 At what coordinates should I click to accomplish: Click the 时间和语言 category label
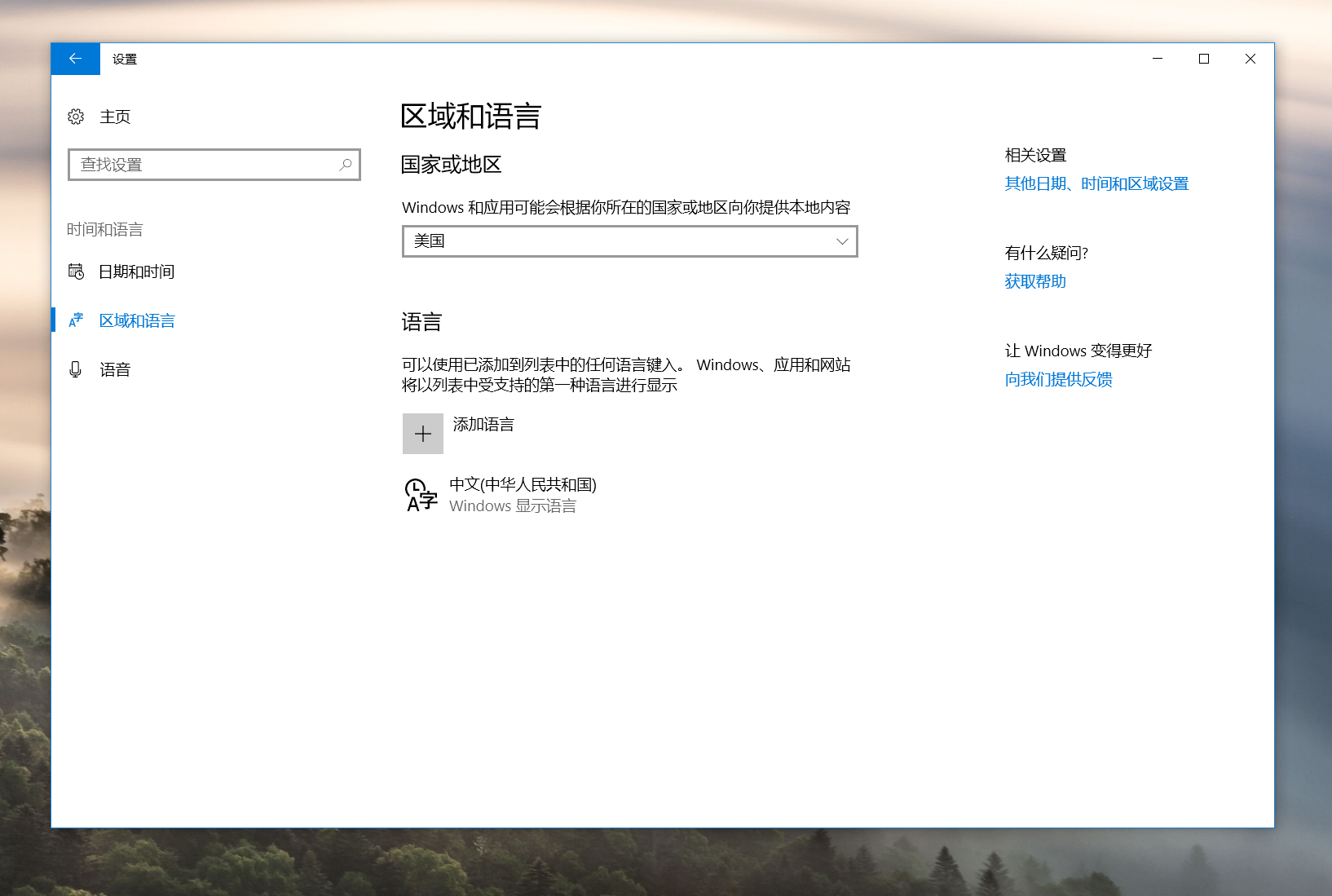pos(105,229)
